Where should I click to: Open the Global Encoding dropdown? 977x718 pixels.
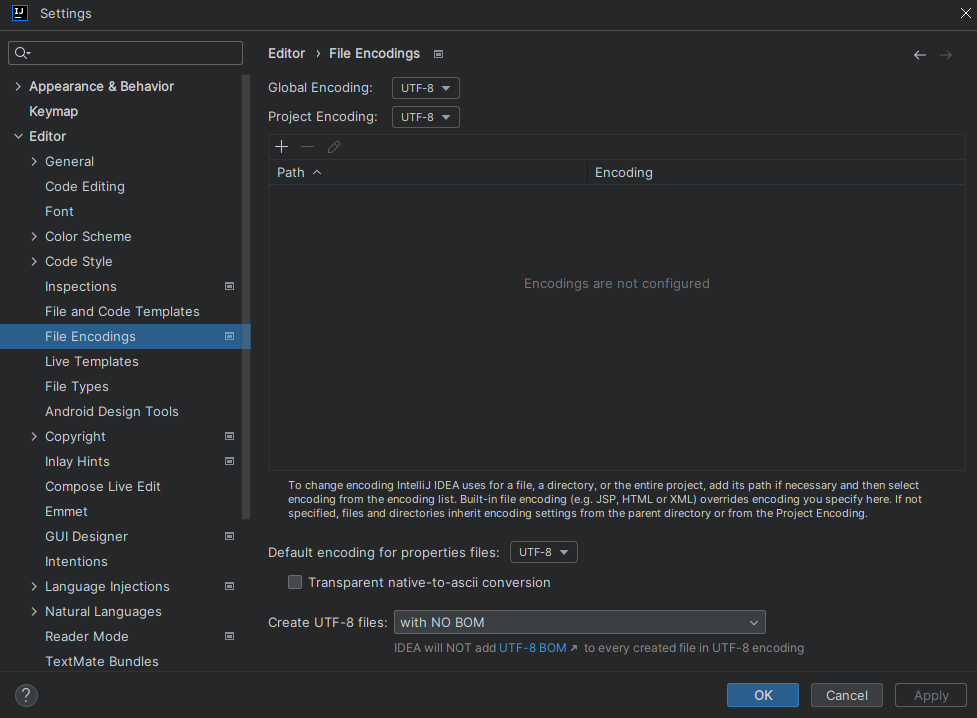pos(426,88)
